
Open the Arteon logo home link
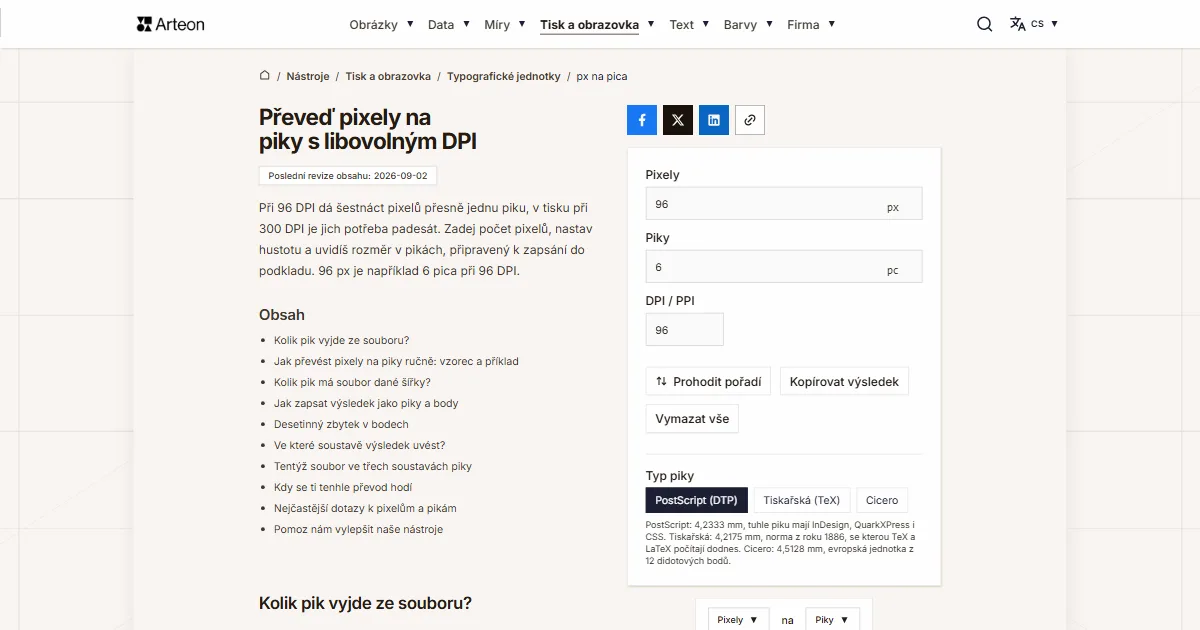tap(171, 24)
